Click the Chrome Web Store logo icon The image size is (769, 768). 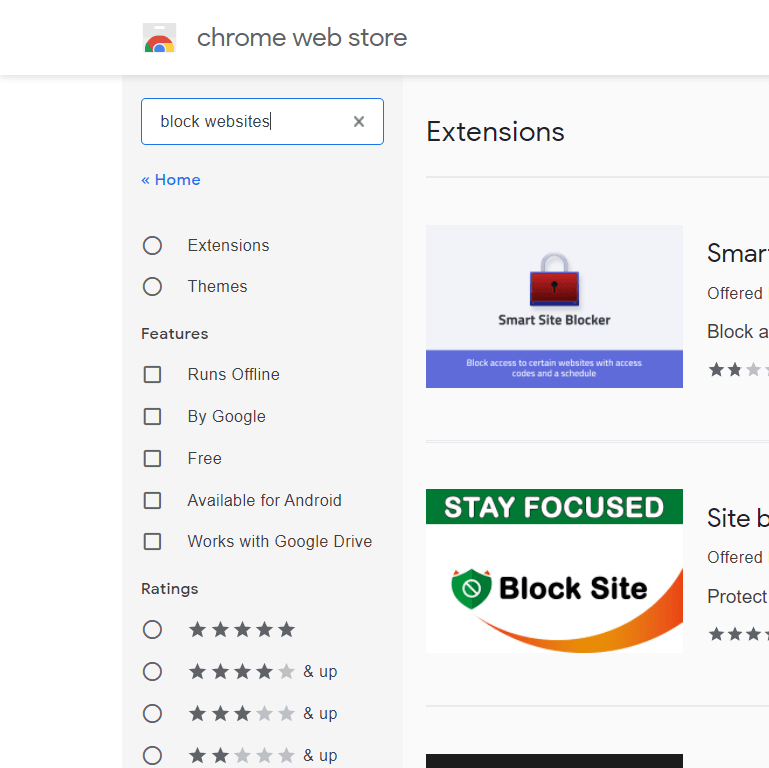[x=159, y=38]
